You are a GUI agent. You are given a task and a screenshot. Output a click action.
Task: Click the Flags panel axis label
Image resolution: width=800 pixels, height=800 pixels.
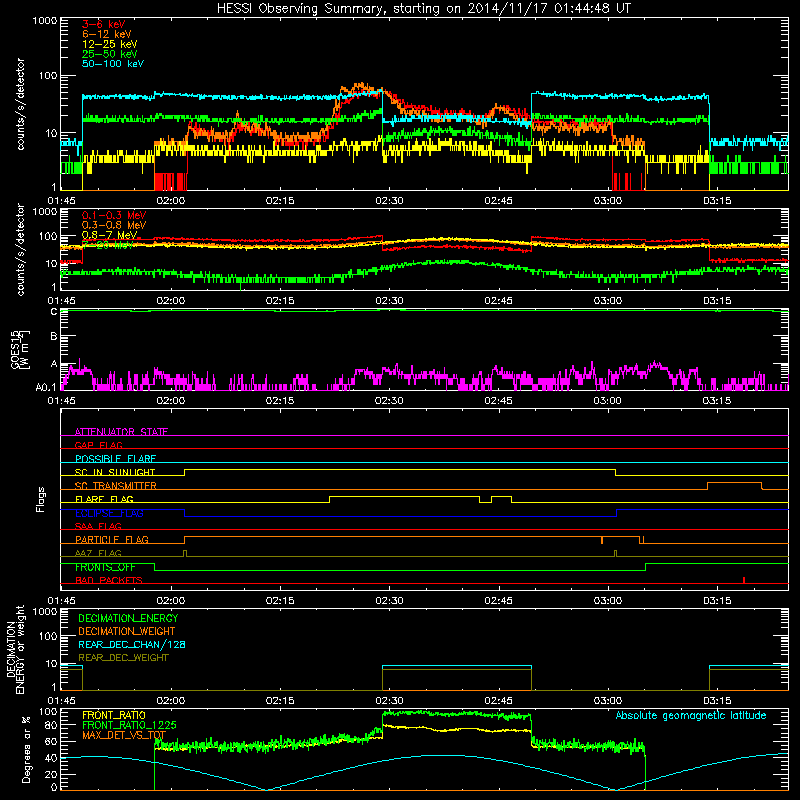tap(40, 499)
